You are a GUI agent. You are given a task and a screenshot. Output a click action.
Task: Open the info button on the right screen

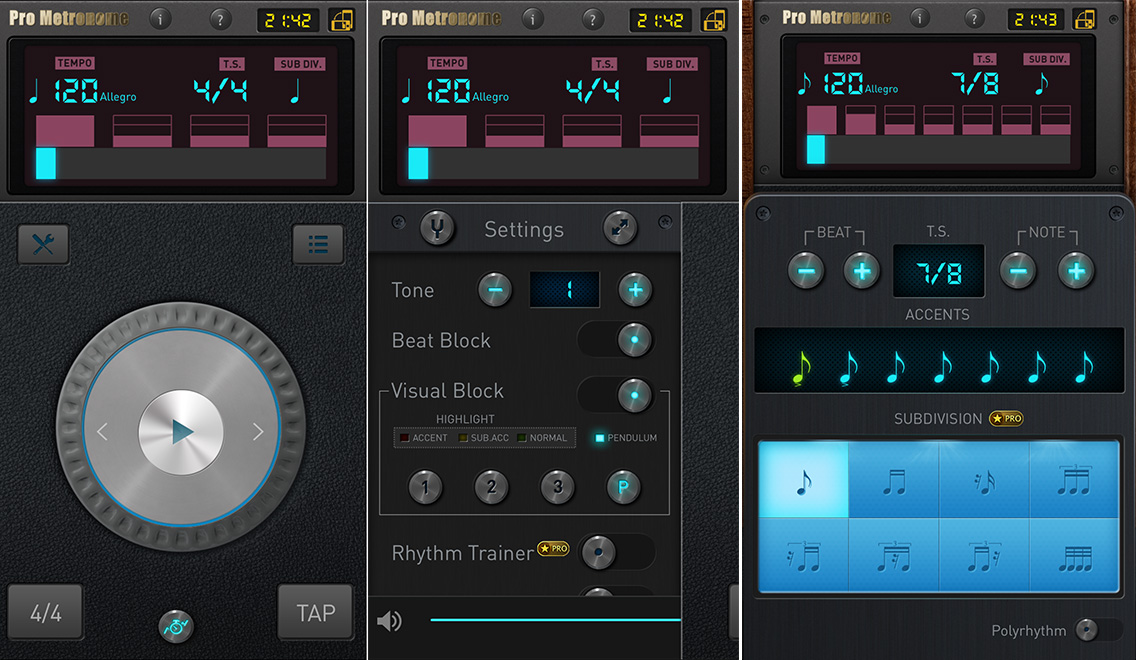[920, 18]
